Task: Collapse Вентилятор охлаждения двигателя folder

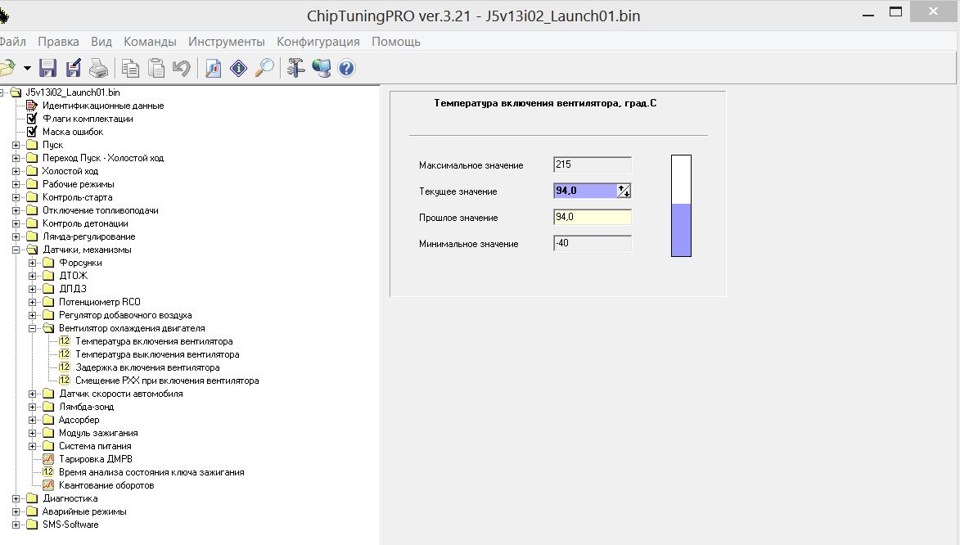Action: pyautogui.click(x=32, y=328)
